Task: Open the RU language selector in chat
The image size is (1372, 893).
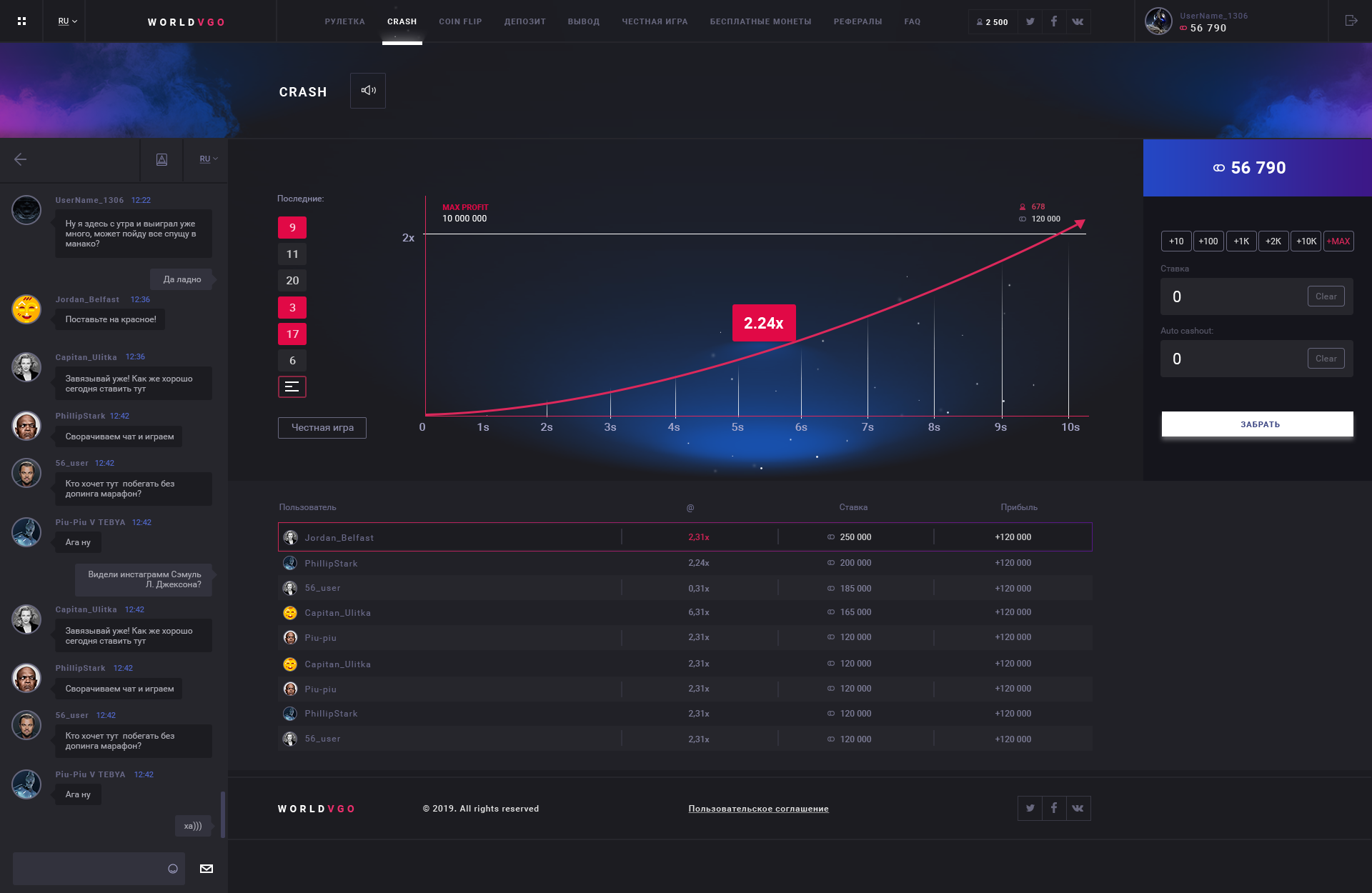Action: point(206,159)
